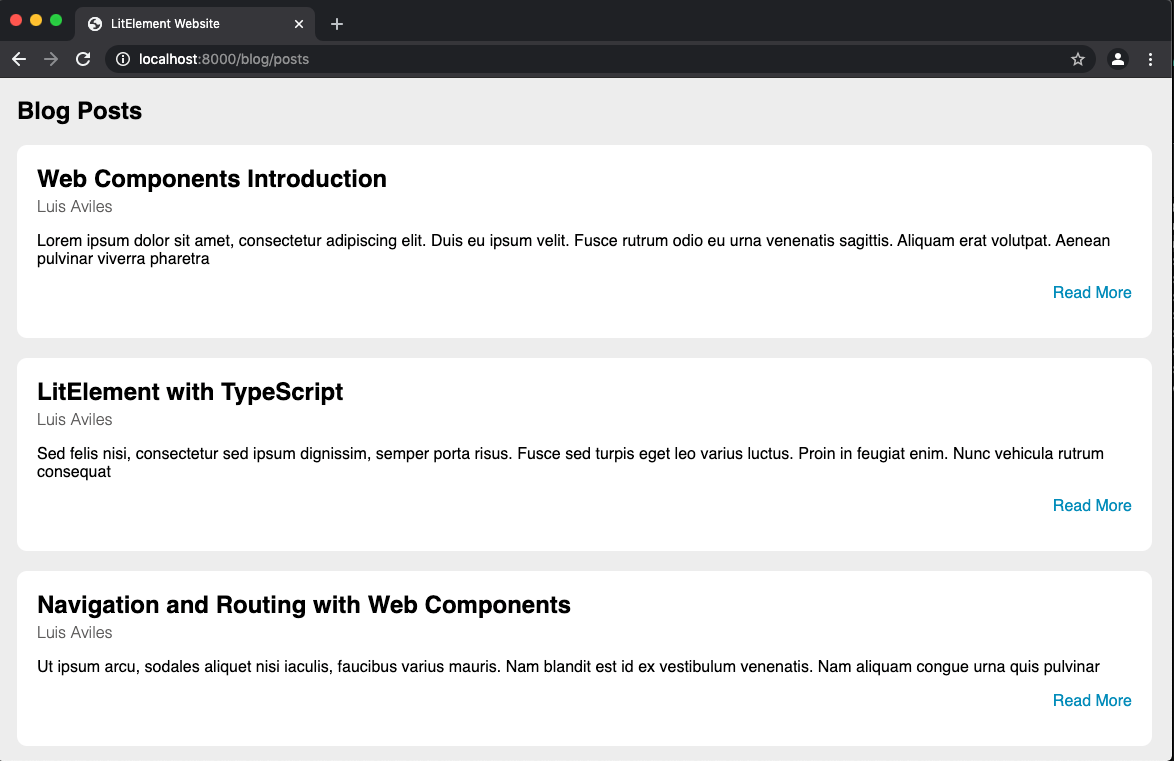1174x761 pixels.
Task: Open the browser profile account icon
Action: 1117,59
